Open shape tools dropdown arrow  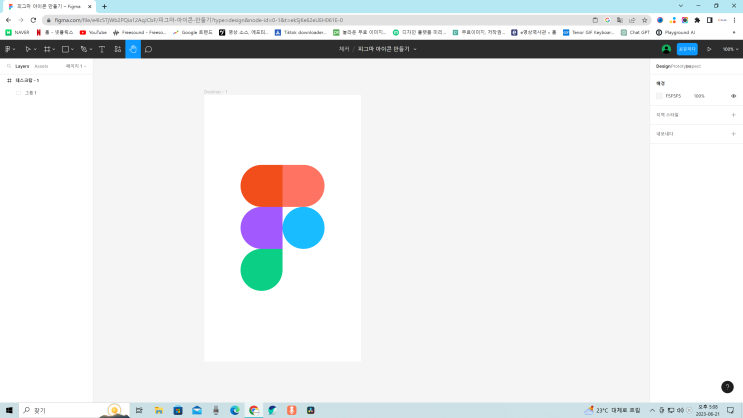pyautogui.click(x=72, y=50)
